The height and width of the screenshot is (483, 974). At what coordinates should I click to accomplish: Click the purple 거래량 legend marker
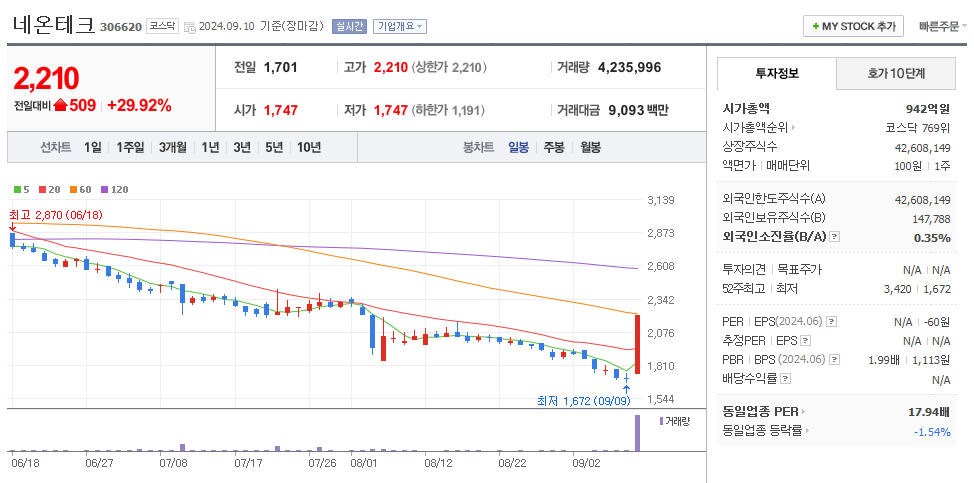pos(661,421)
